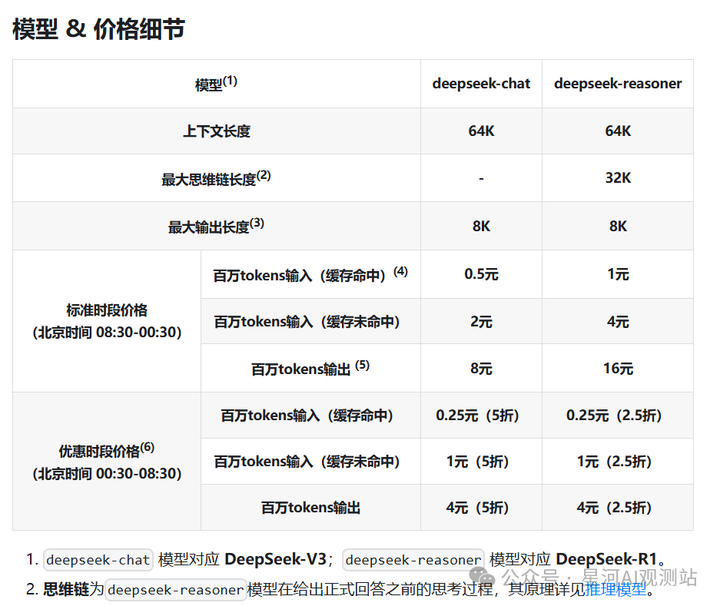
Task: Click 8K under the deepseek-chat column
Action: coord(481,226)
